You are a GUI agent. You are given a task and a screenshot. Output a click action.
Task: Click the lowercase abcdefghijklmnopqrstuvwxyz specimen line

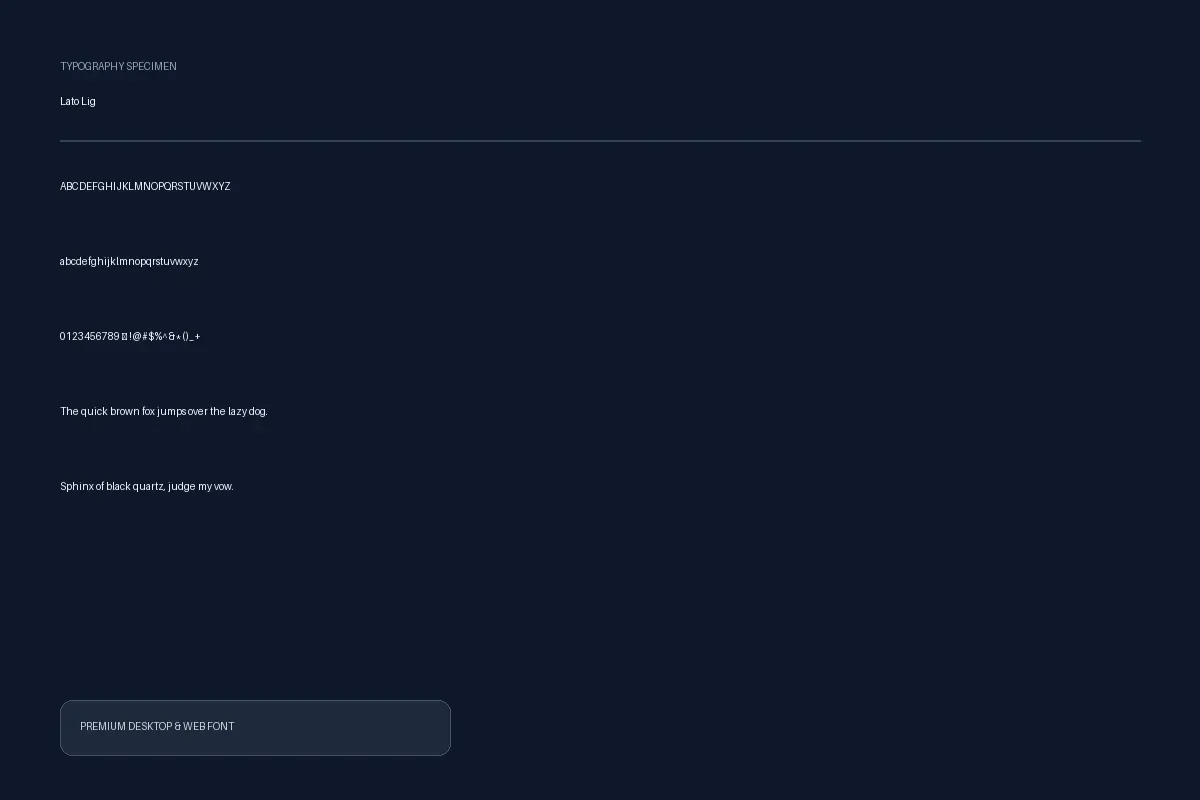tap(129, 261)
